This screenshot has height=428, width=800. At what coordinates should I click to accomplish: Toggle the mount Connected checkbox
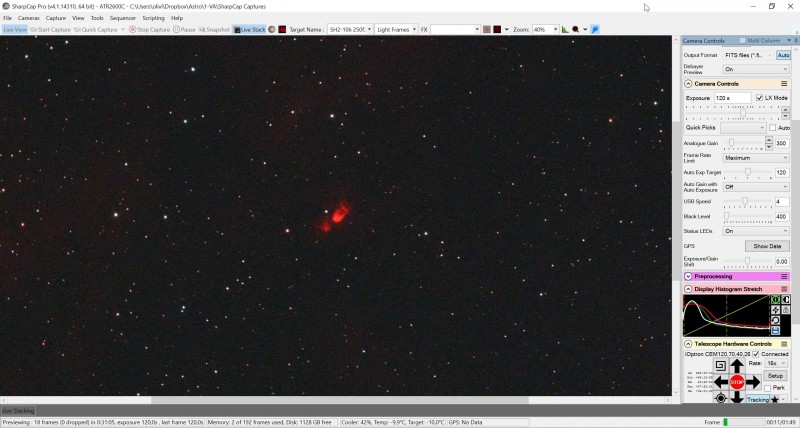coord(756,354)
